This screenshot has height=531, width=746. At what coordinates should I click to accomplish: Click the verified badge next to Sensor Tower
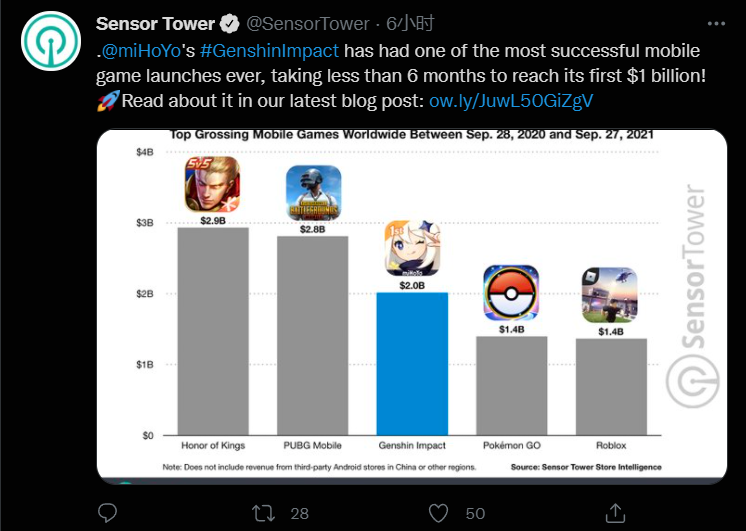click(x=230, y=24)
